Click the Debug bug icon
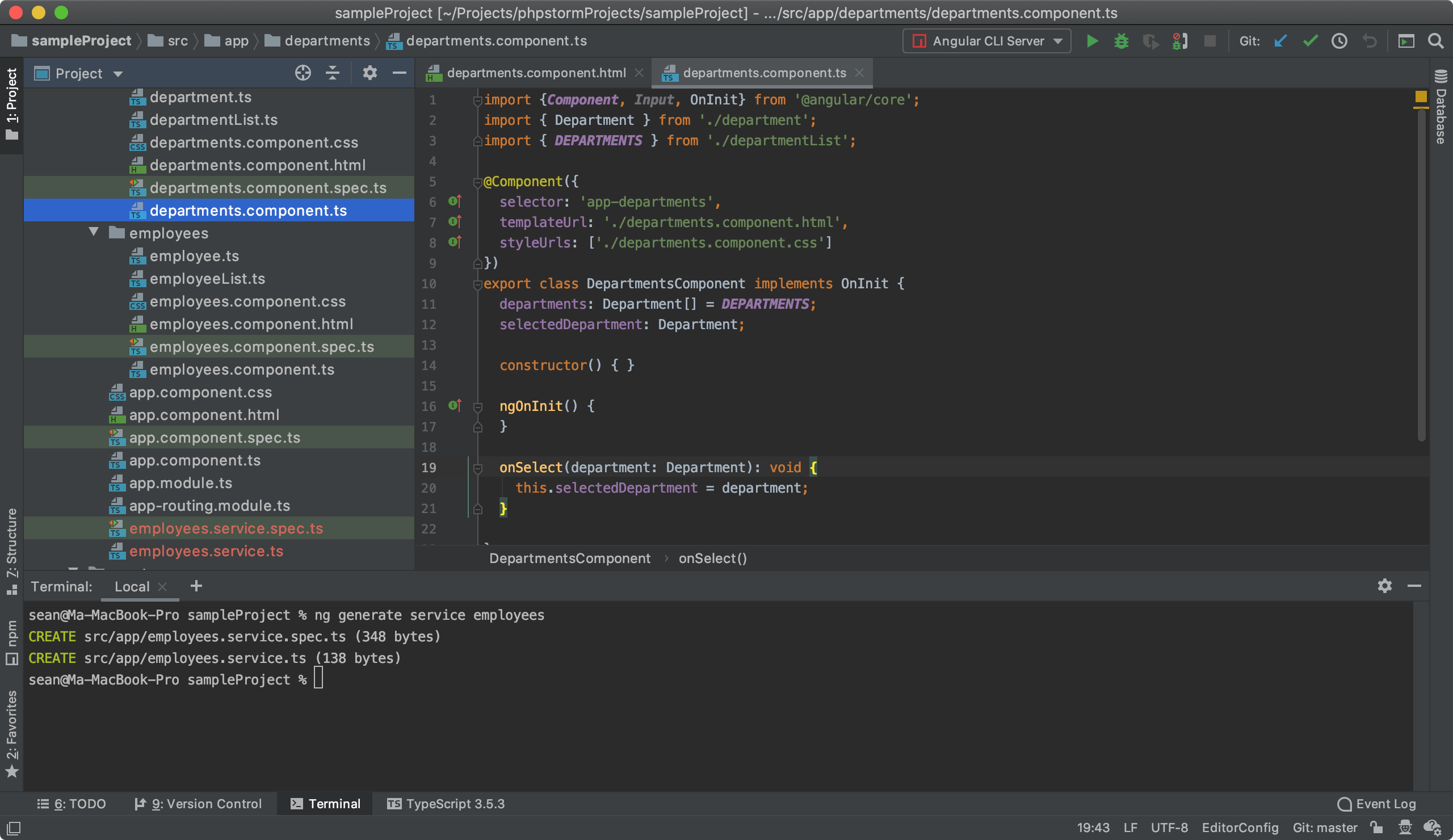 (1121, 41)
